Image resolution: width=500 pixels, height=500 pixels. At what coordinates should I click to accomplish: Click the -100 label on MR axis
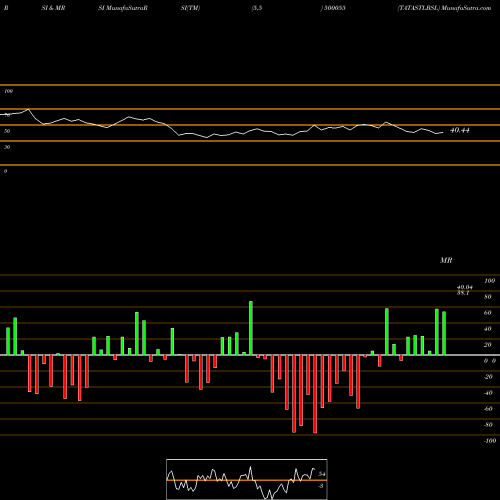[490, 441]
